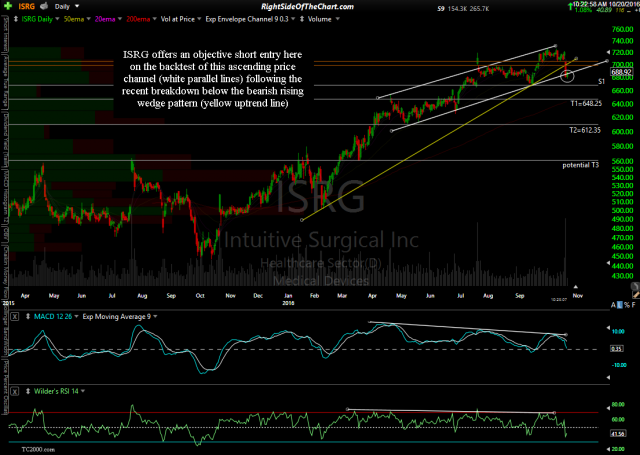Click the up-down sort arrows before ISRG Daily
This screenshot has height=455, width=640.
(x=16, y=19)
